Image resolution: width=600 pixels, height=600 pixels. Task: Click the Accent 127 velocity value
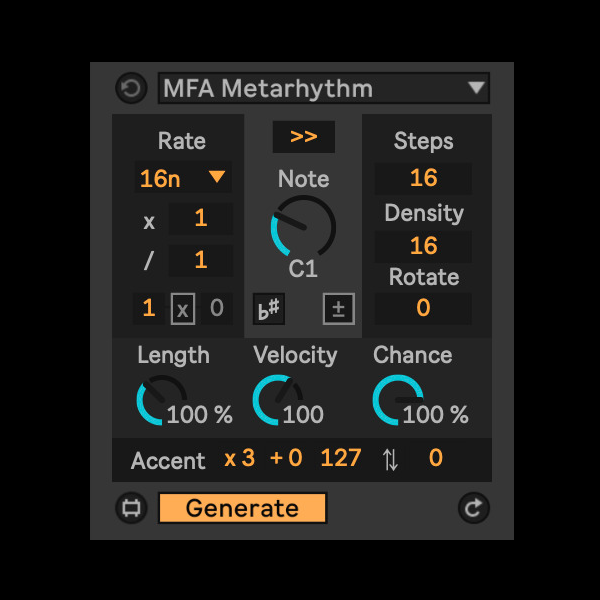[341, 458]
